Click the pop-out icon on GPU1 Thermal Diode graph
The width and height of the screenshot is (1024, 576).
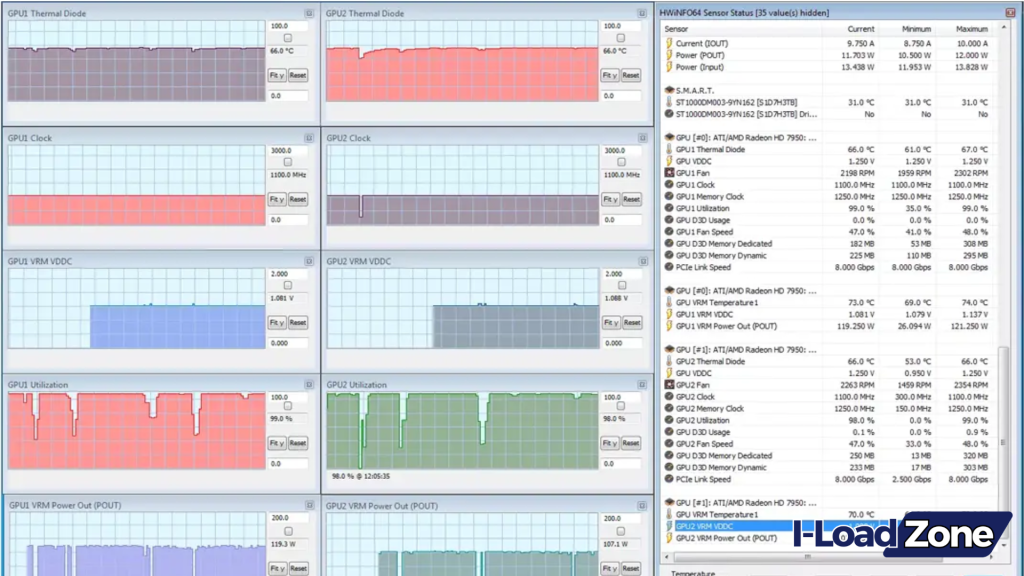coord(308,13)
